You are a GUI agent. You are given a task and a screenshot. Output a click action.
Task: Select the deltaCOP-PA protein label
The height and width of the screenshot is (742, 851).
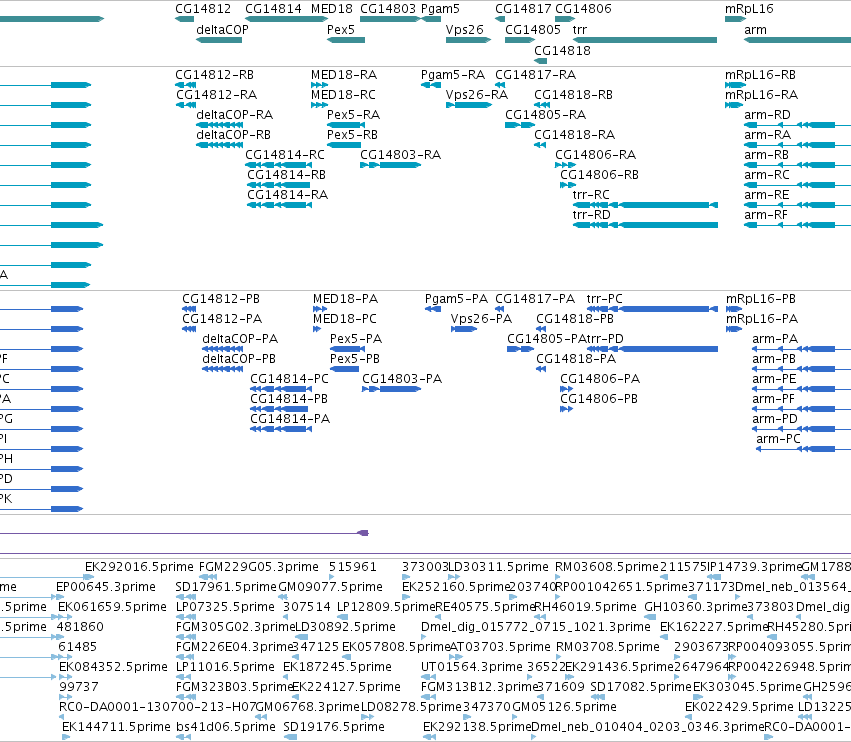pos(240,339)
